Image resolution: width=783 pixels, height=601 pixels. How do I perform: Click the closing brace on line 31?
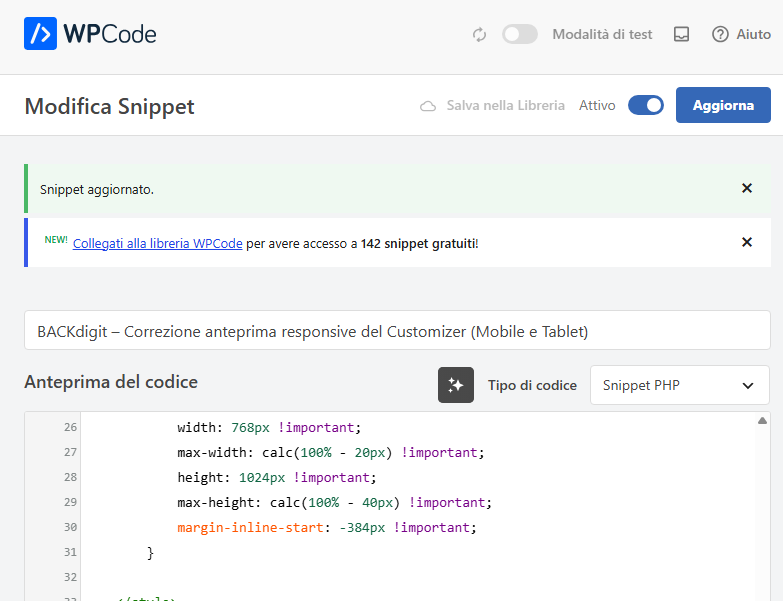(x=150, y=553)
